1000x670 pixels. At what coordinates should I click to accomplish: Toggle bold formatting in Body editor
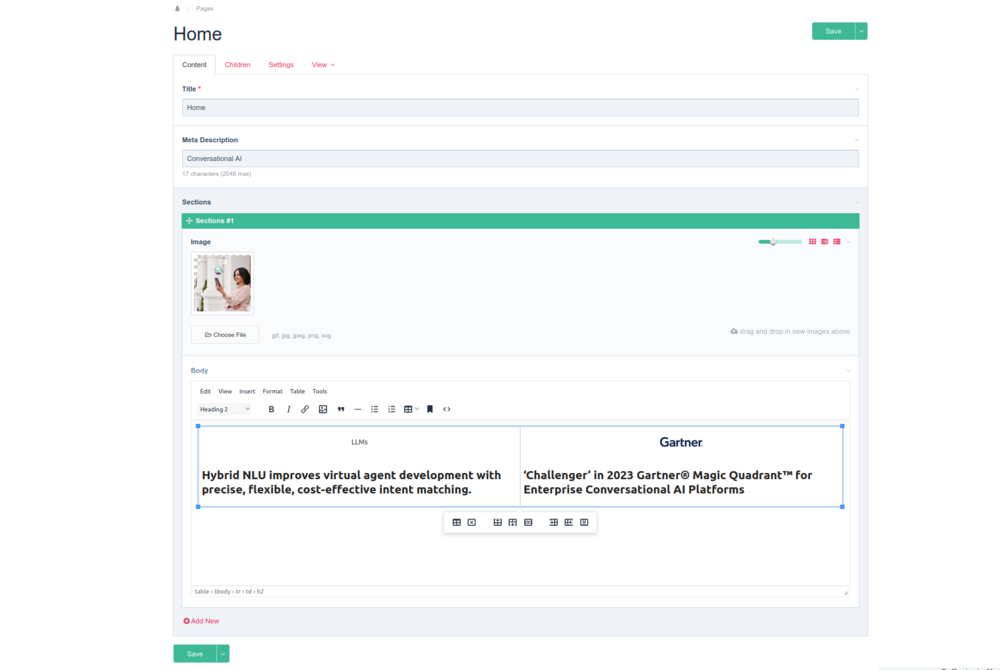271,409
